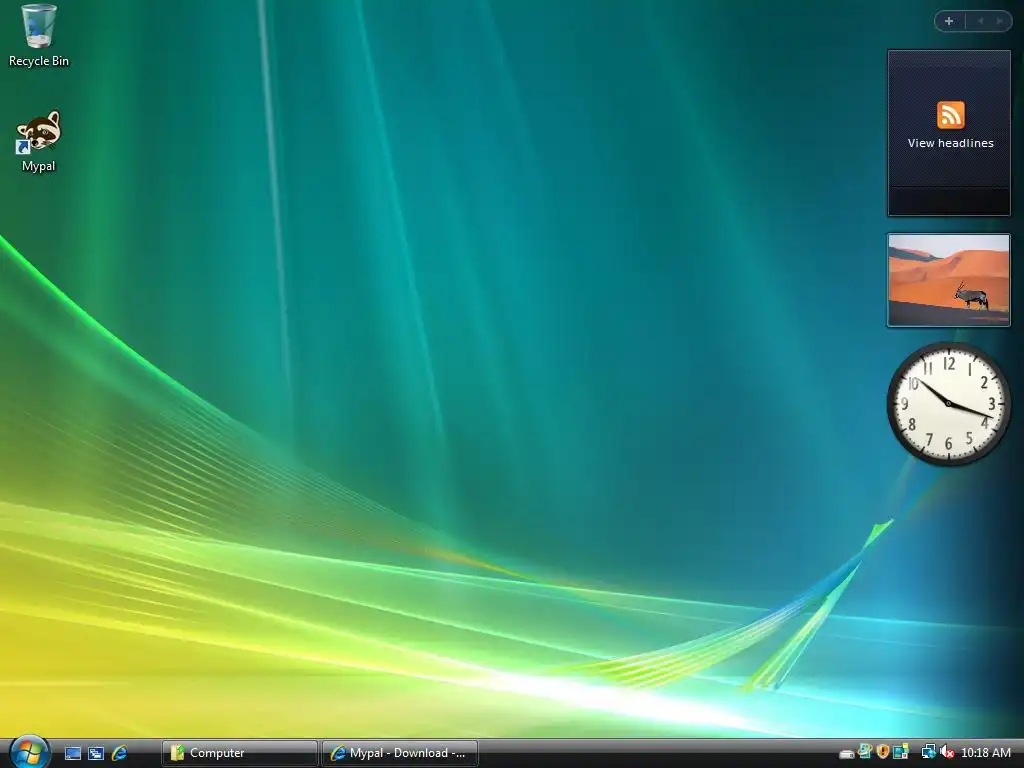This screenshot has height=768, width=1024.
Task: Click the 10:18 AM taskbar clock
Action: tap(985, 753)
